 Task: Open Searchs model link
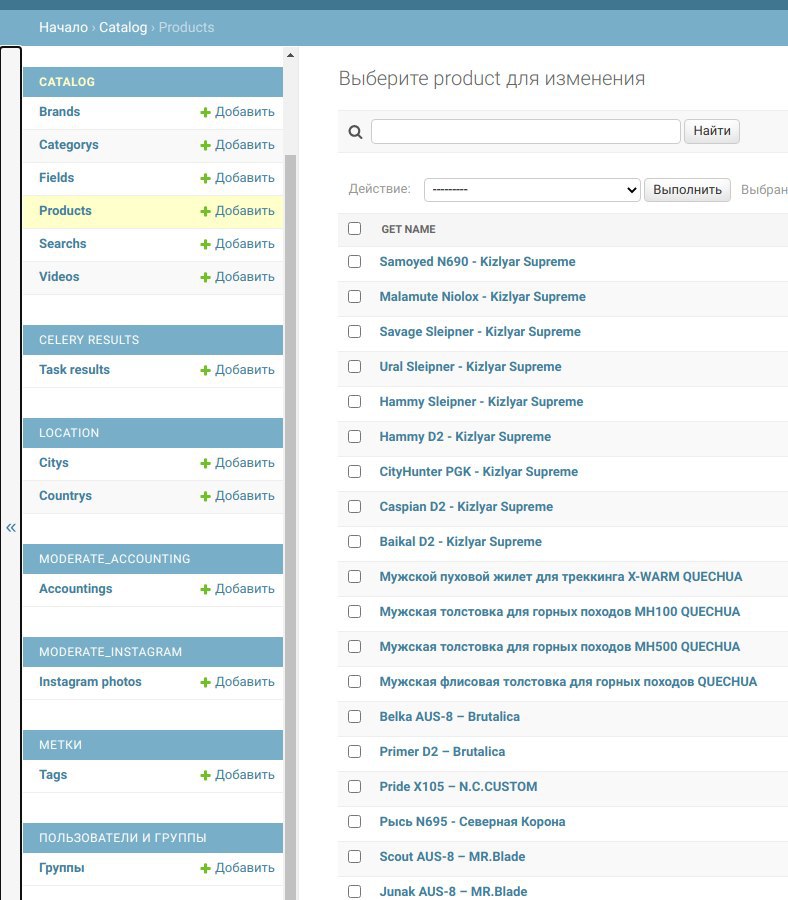[63, 243]
